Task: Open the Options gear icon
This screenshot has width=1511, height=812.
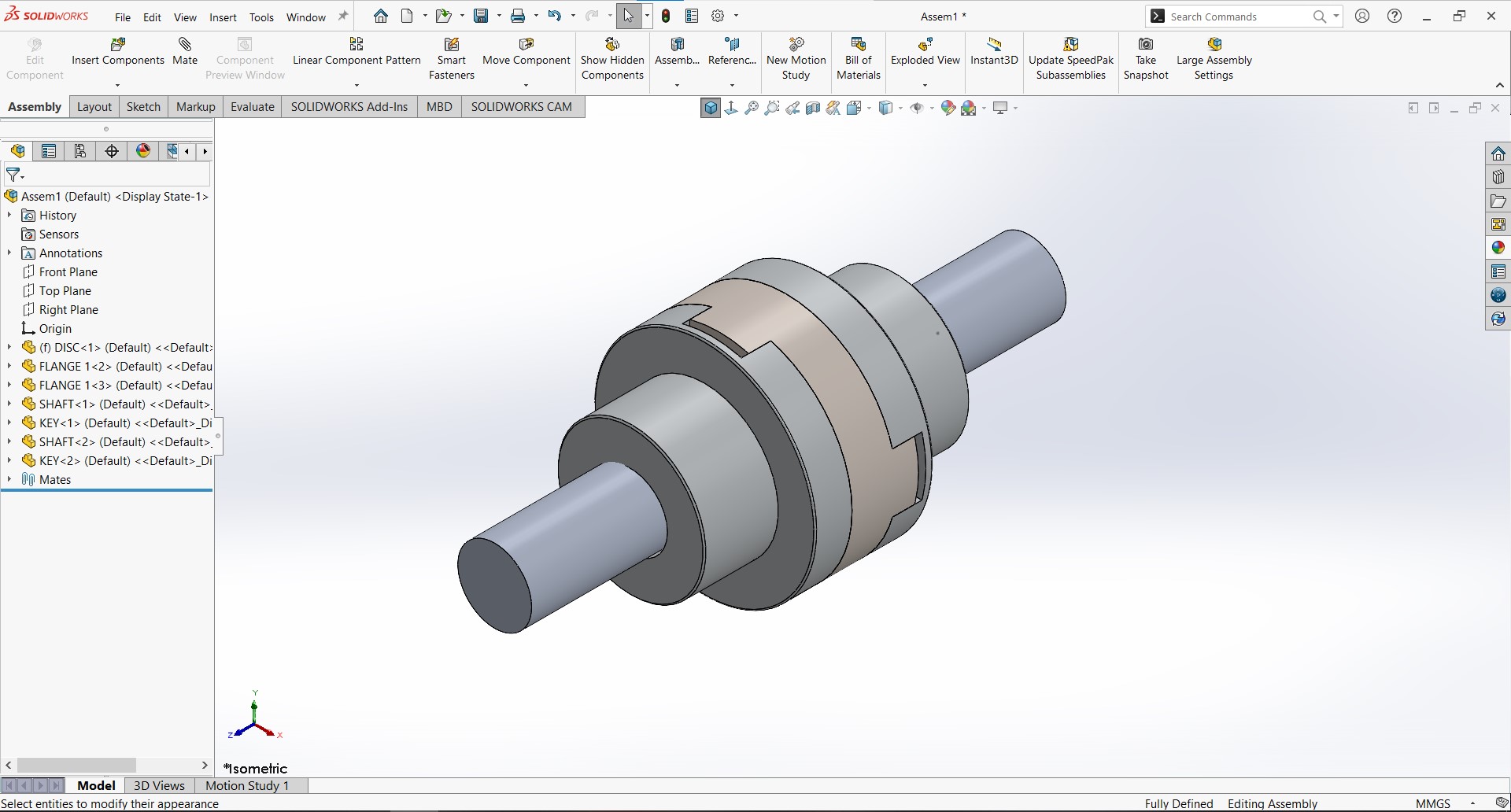Action: click(x=718, y=16)
